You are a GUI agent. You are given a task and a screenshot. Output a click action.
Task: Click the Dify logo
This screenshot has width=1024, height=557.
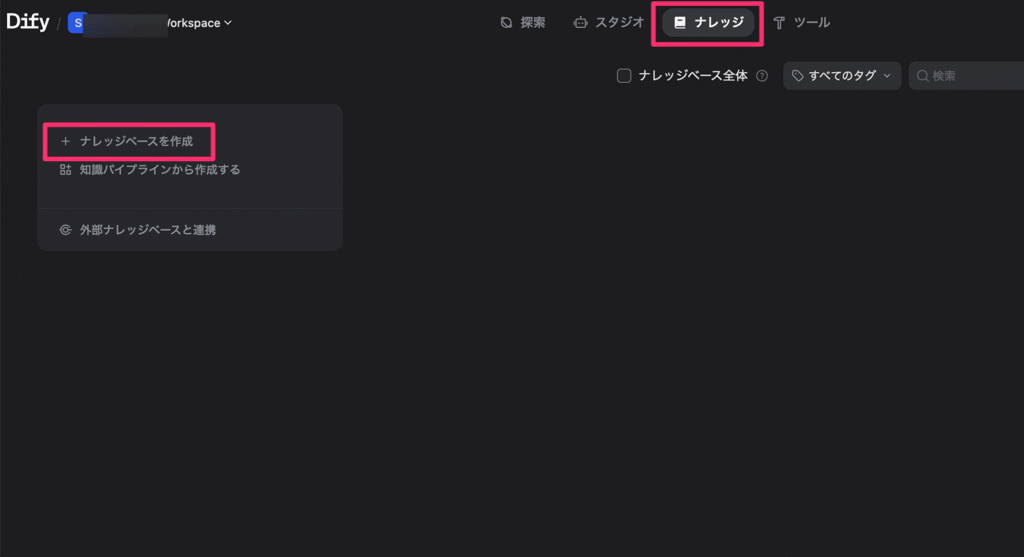tap(28, 22)
